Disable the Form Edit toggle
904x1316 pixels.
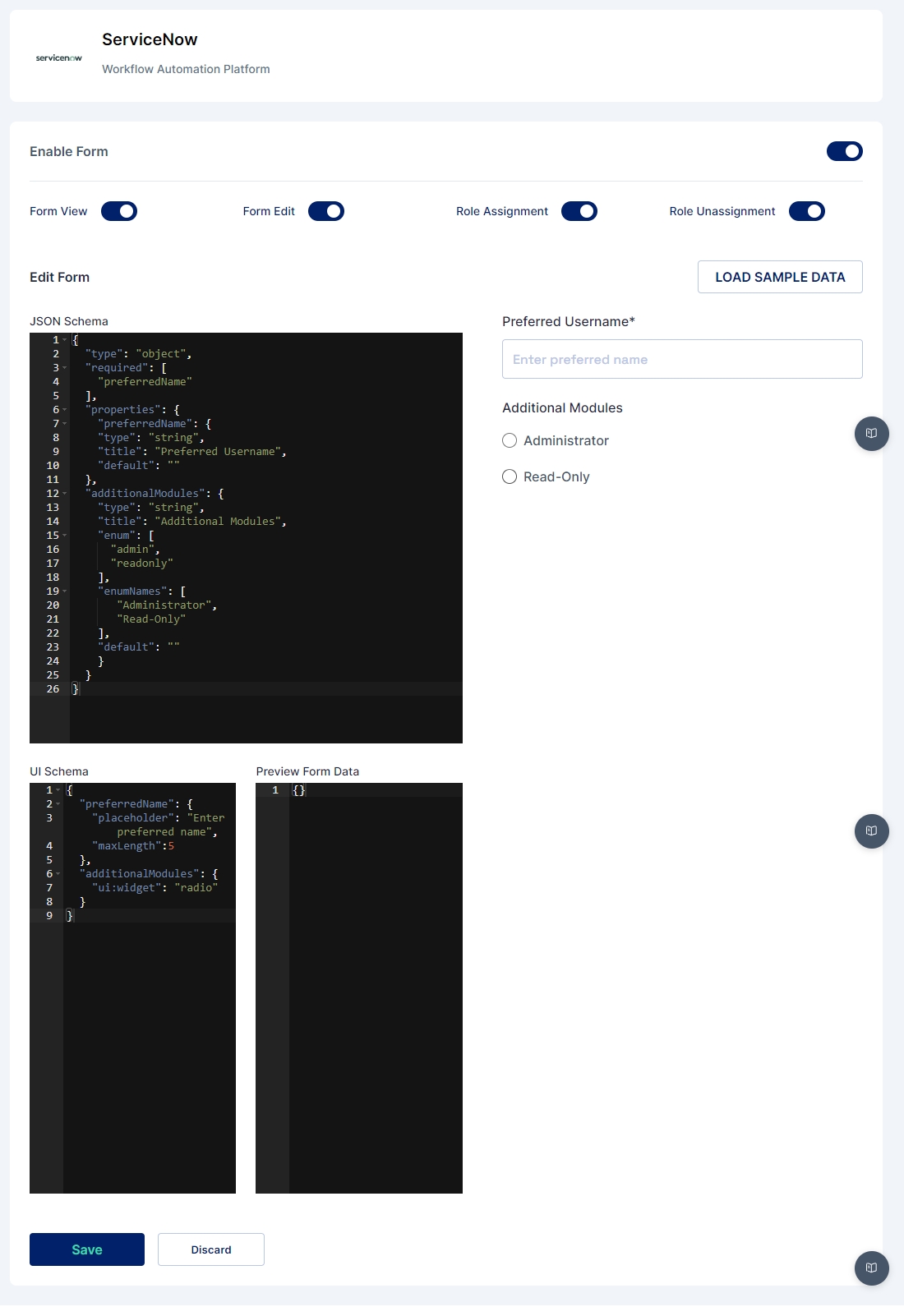tap(326, 211)
